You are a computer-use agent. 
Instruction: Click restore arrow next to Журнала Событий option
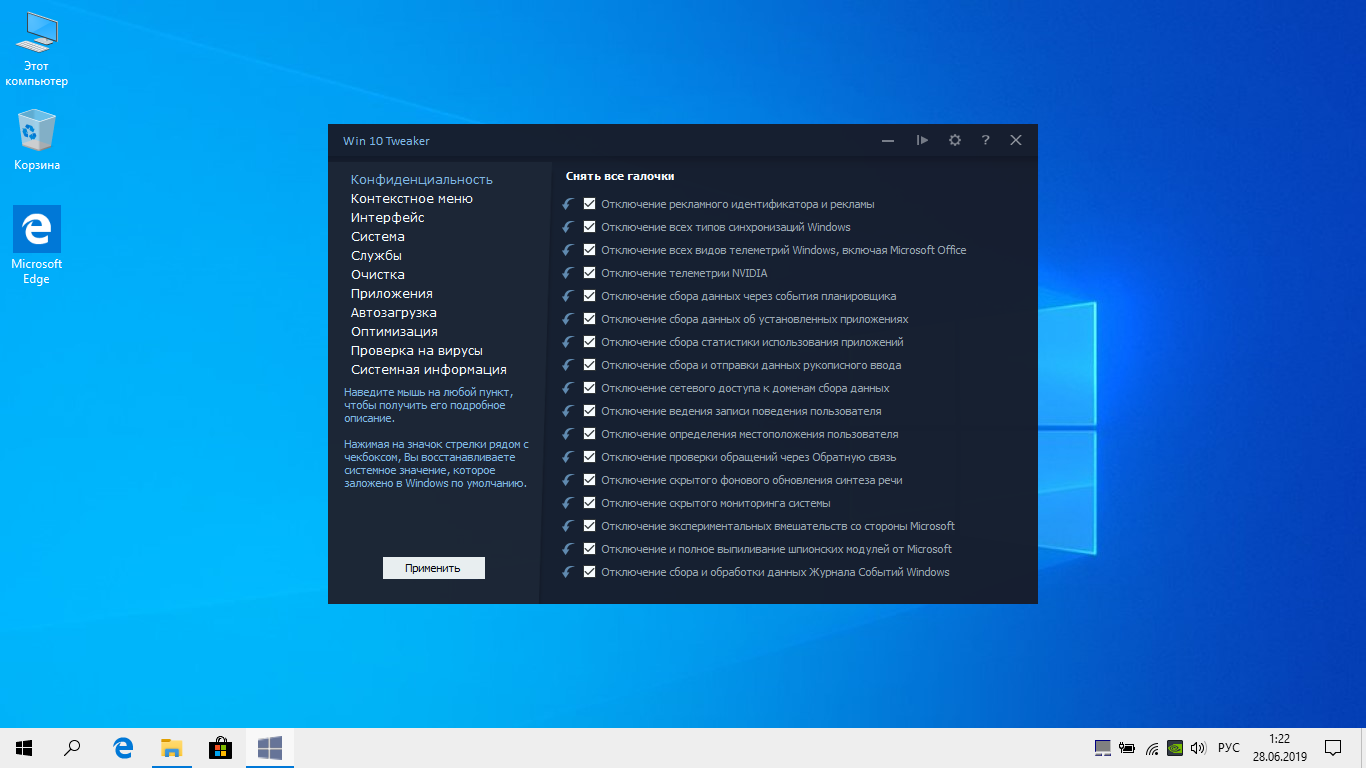click(x=568, y=572)
